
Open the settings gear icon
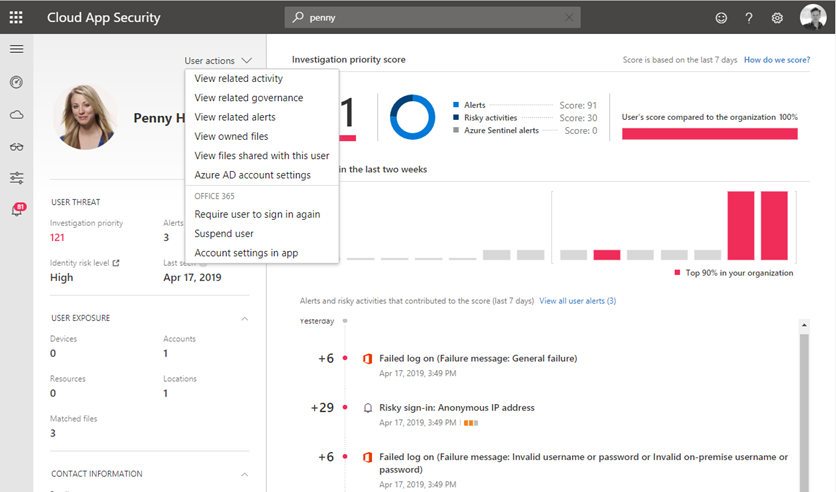pos(777,18)
